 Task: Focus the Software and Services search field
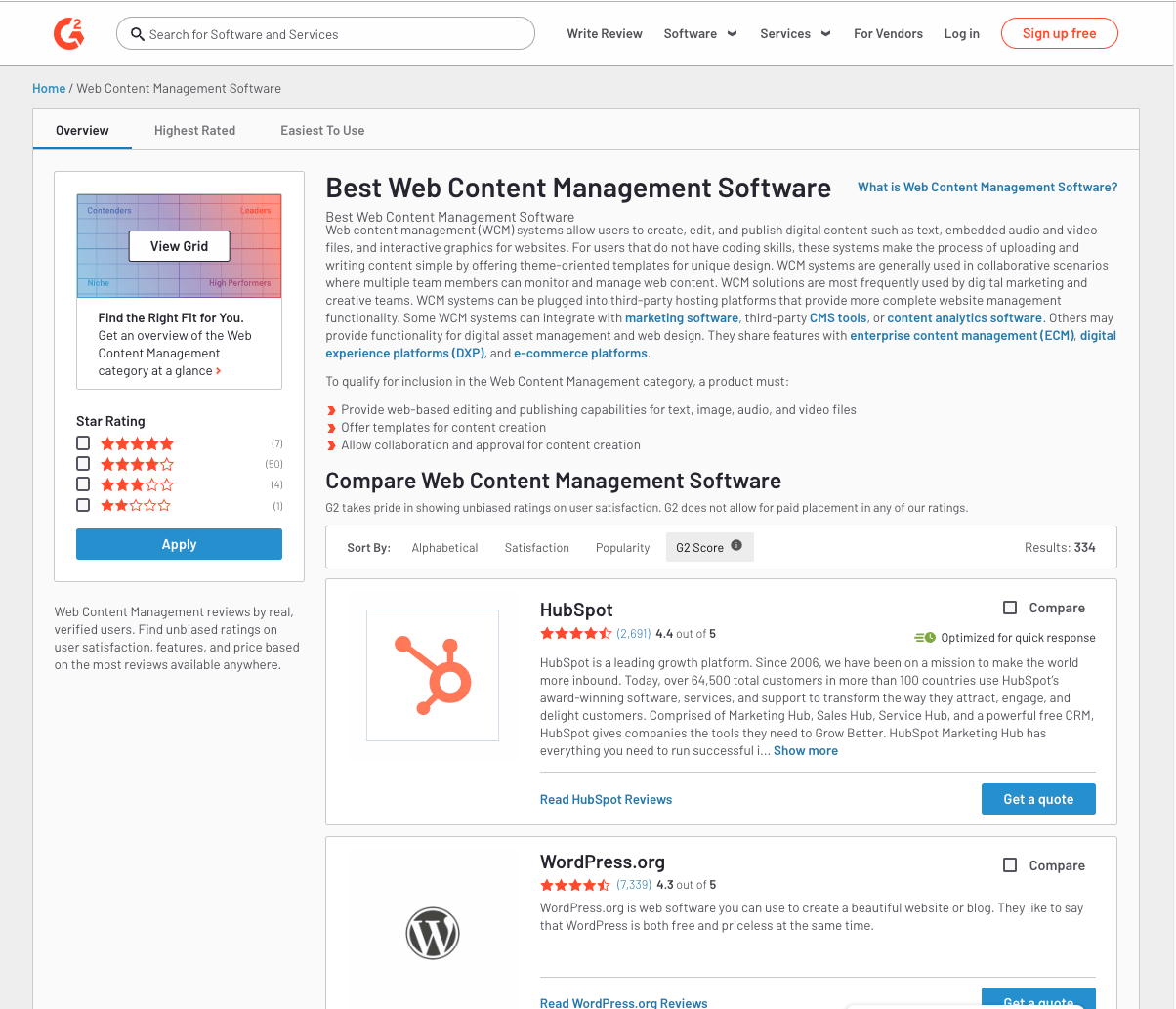coord(332,34)
